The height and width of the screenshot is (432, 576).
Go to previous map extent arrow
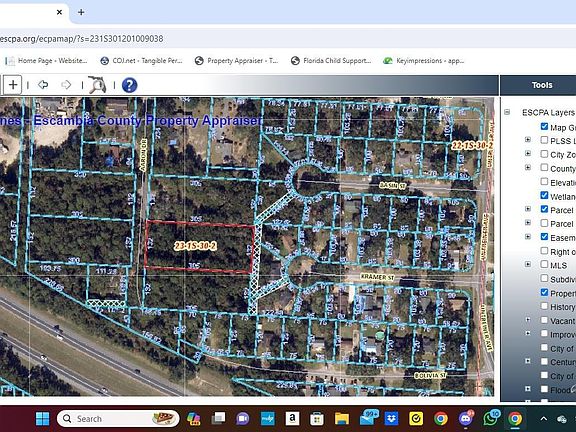coord(43,85)
